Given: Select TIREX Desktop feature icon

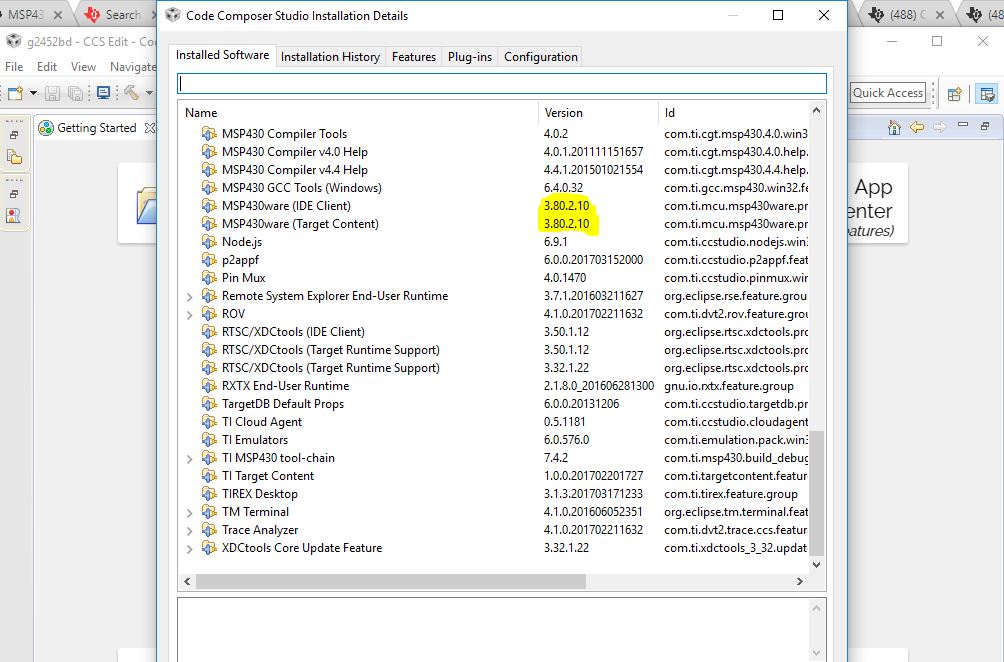Looking at the screenshot, I should coord(209,493).
